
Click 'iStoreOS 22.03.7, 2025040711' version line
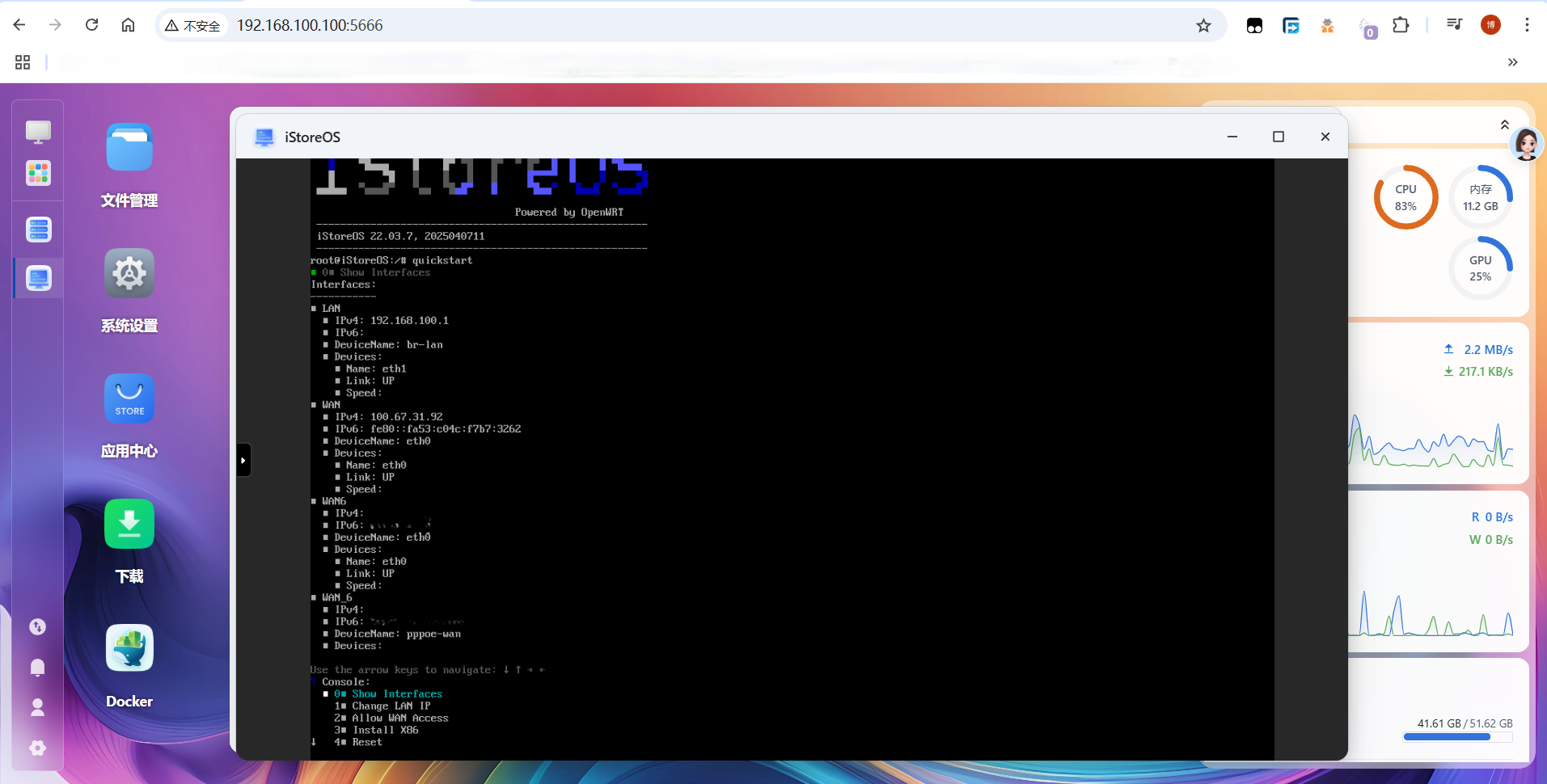pyautogui.click(x=400, y=236)
